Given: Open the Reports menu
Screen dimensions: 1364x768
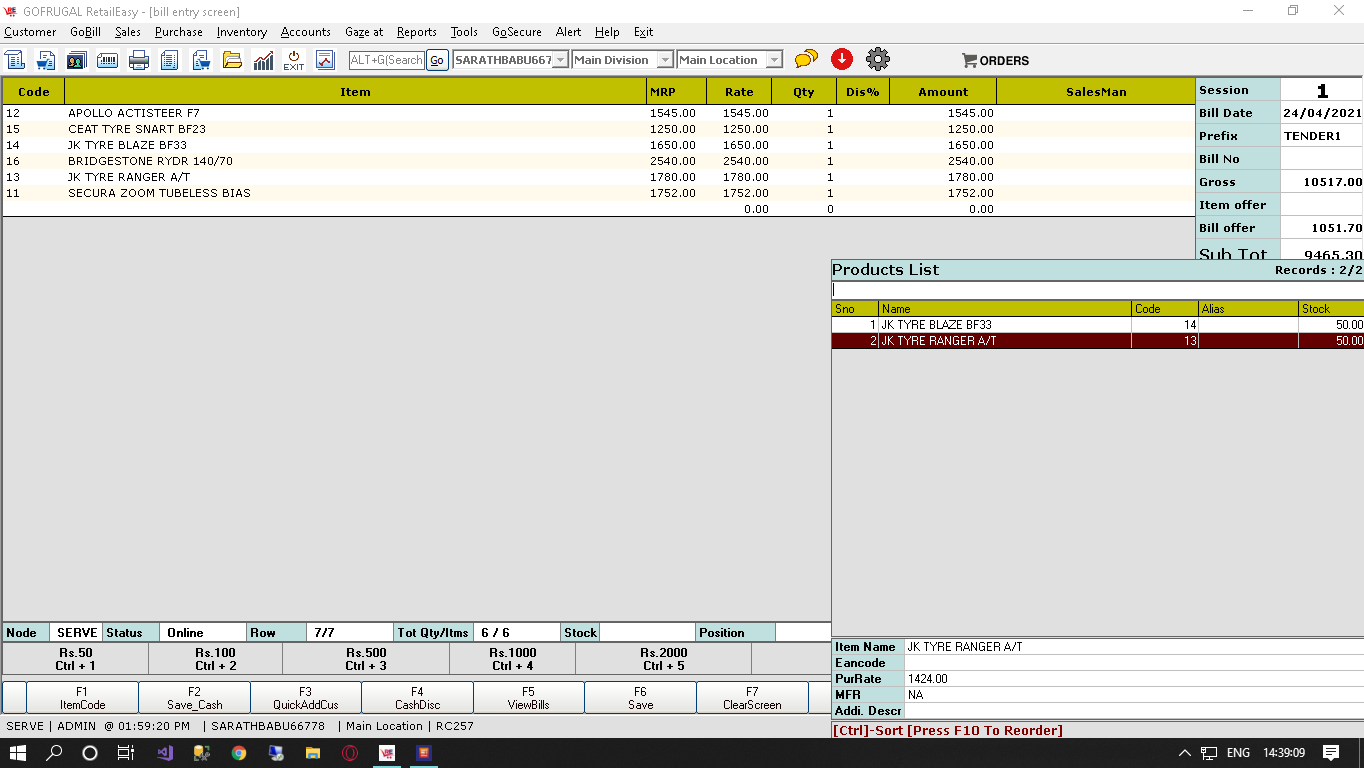Looking at the screenshot, I should pos(416,32).
